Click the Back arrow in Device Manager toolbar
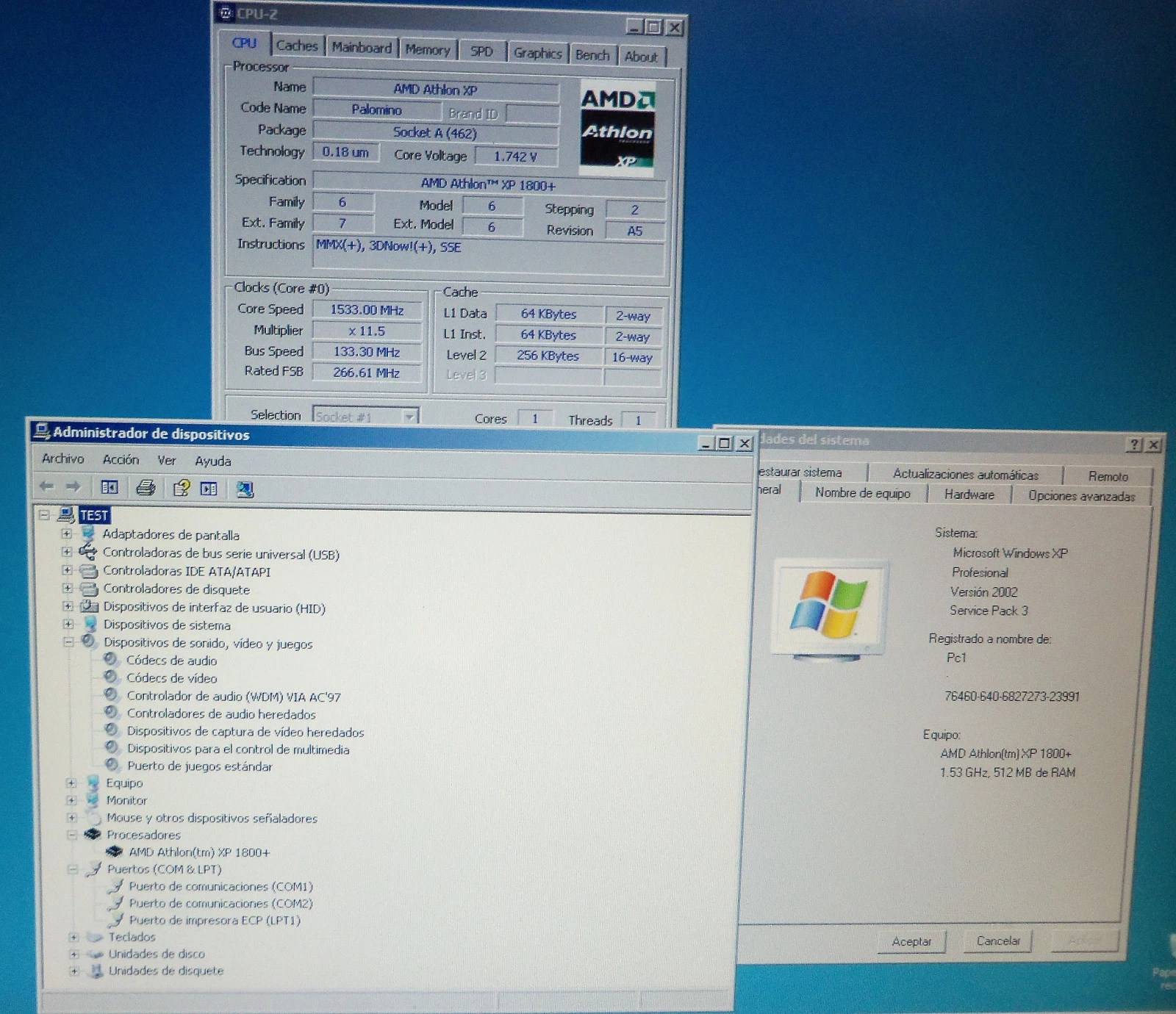Viewport: 1176px width, 1014px height. point(46,486)
